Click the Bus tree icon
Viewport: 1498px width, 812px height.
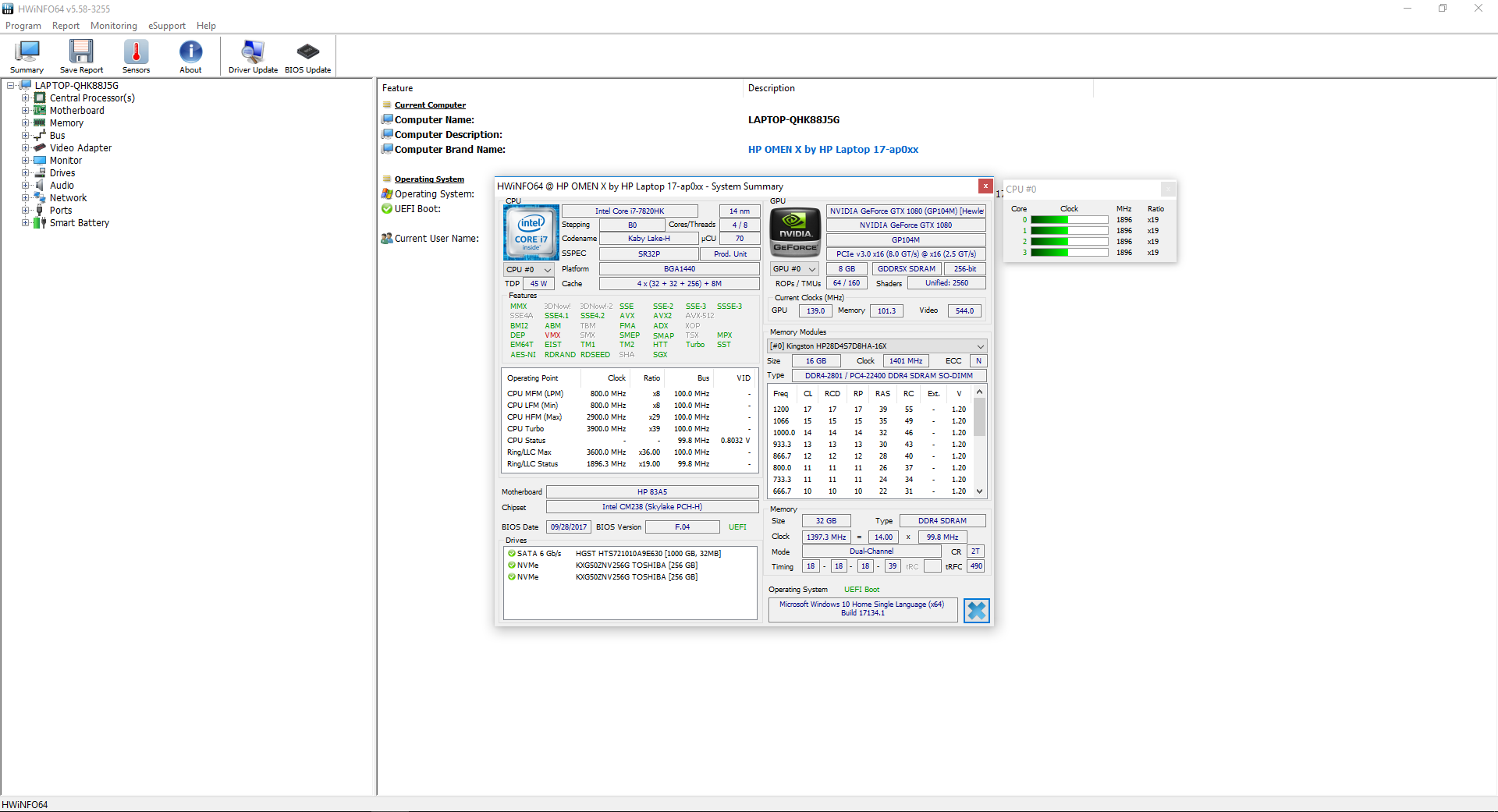(40, 136)
